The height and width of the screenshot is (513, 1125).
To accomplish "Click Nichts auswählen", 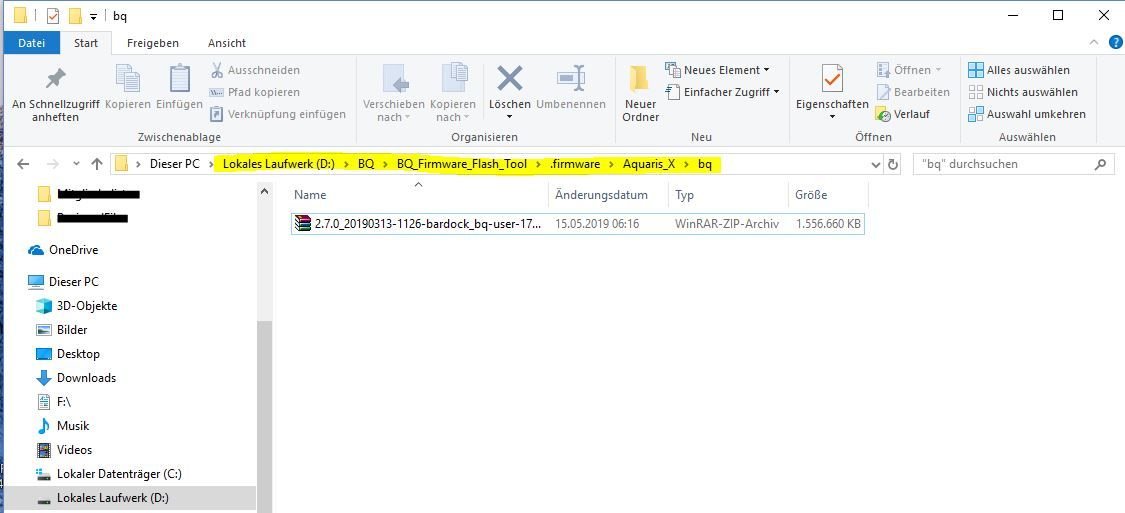I will (x=1022, y=92).
